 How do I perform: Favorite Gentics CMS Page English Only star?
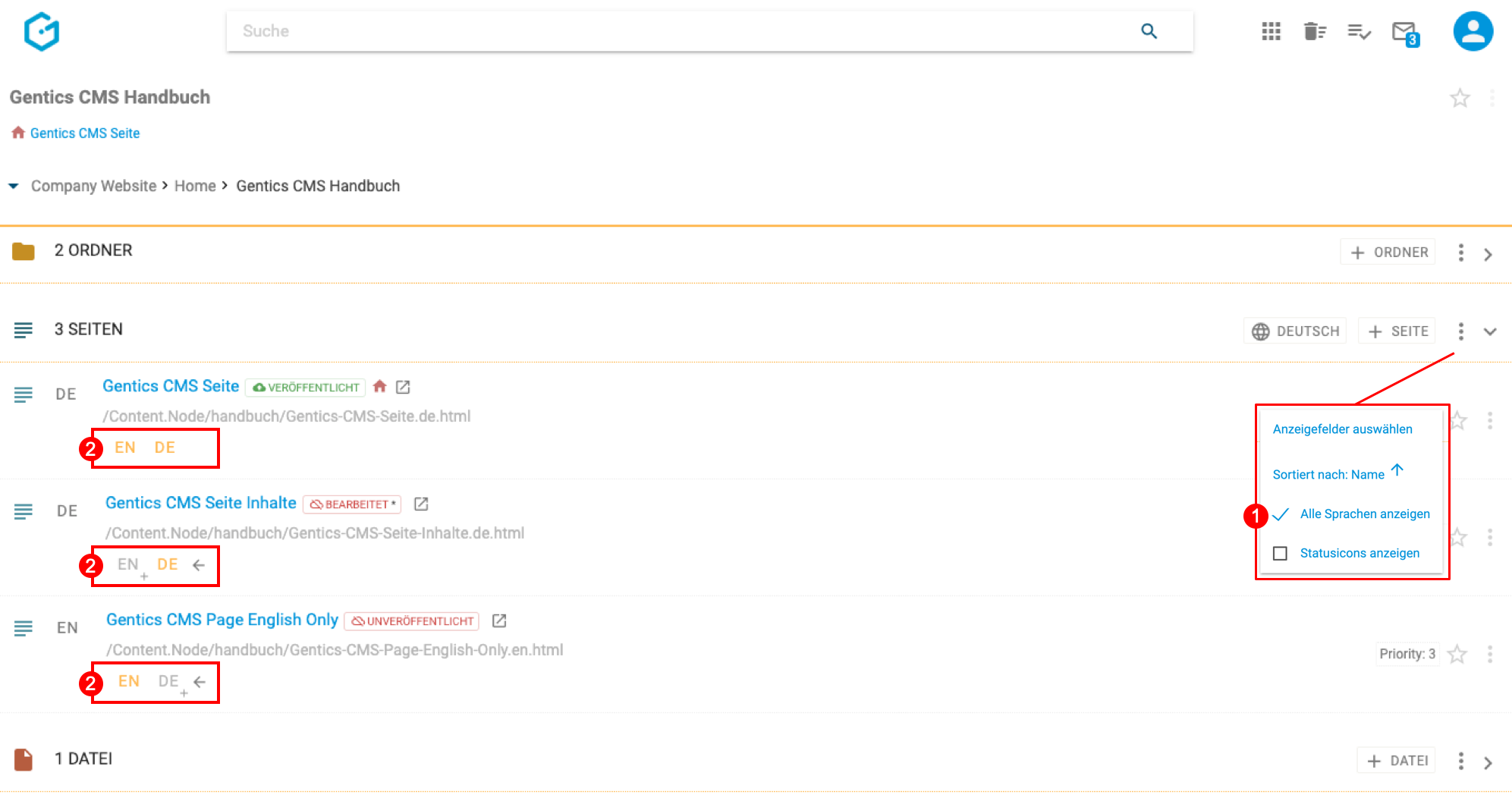tap(1457, 654)
